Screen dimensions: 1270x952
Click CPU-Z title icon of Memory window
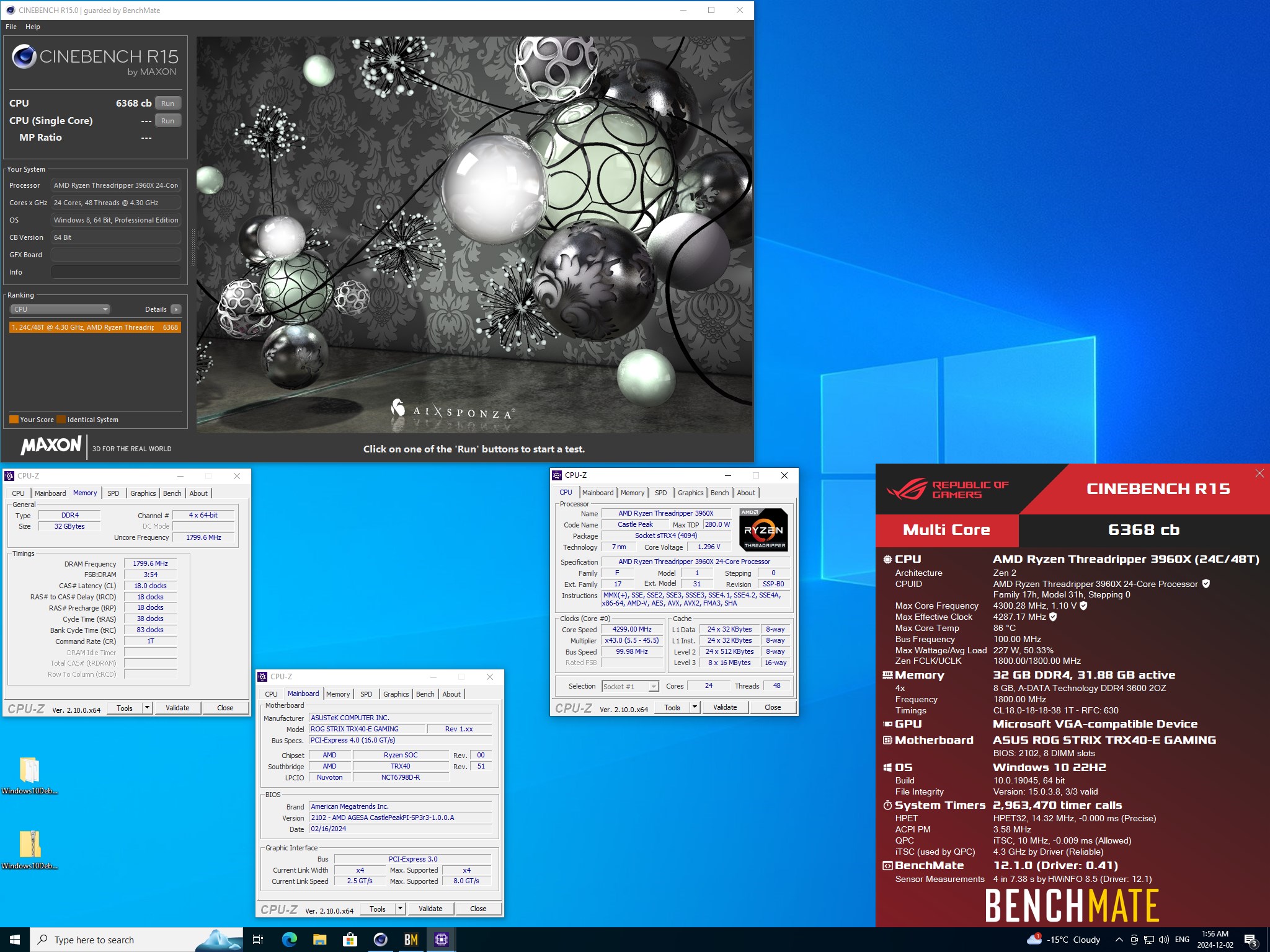[x=9, y=476]
